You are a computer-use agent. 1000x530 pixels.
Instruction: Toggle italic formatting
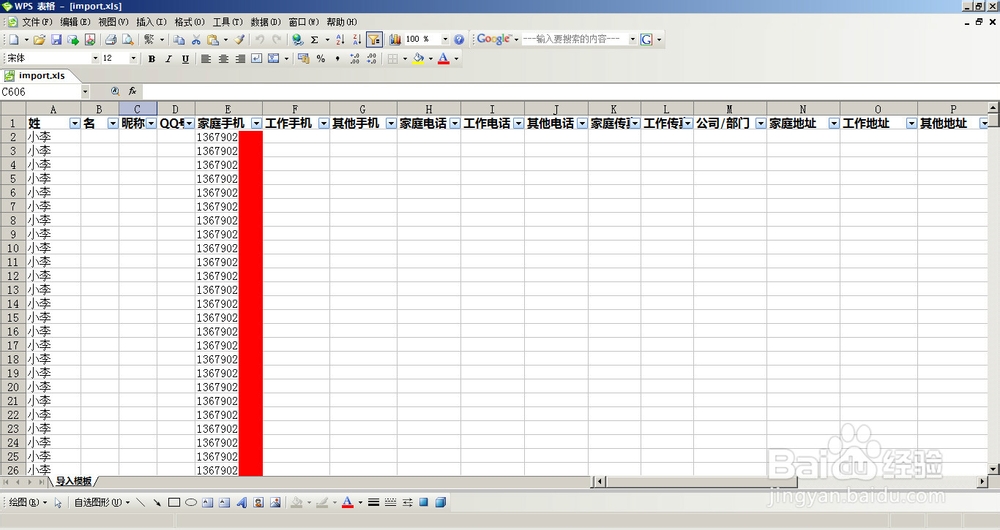tap(168, 59)
